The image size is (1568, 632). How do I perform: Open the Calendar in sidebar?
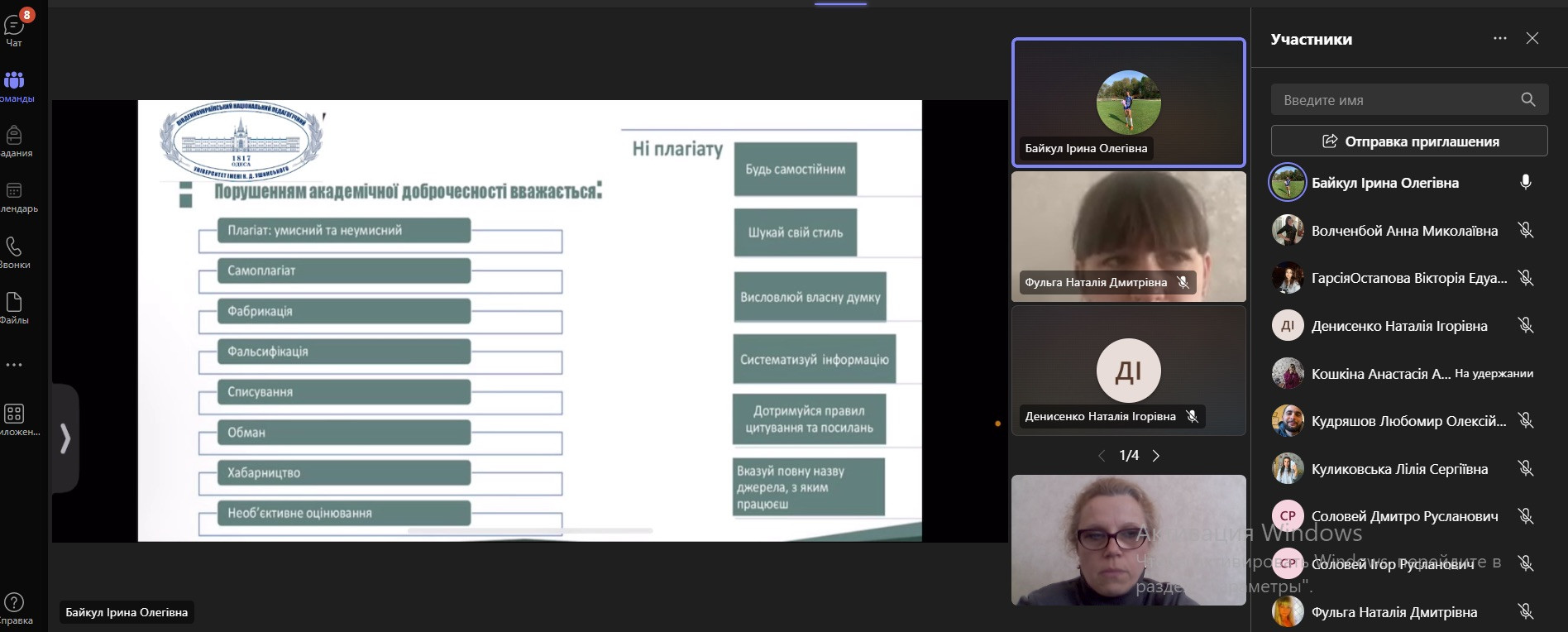[15, 197]
